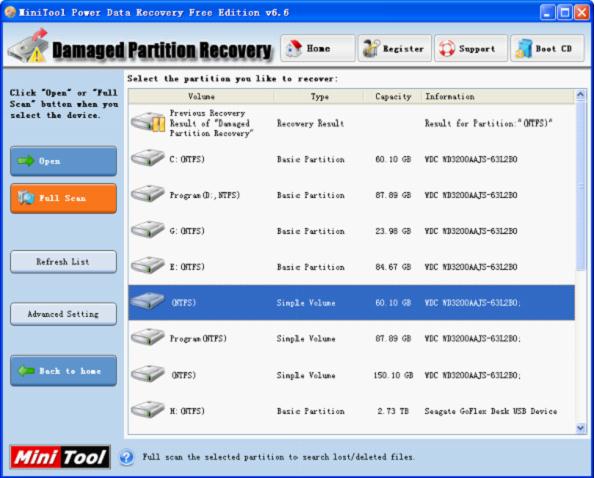Open Advanced Setting

point(63,314)
